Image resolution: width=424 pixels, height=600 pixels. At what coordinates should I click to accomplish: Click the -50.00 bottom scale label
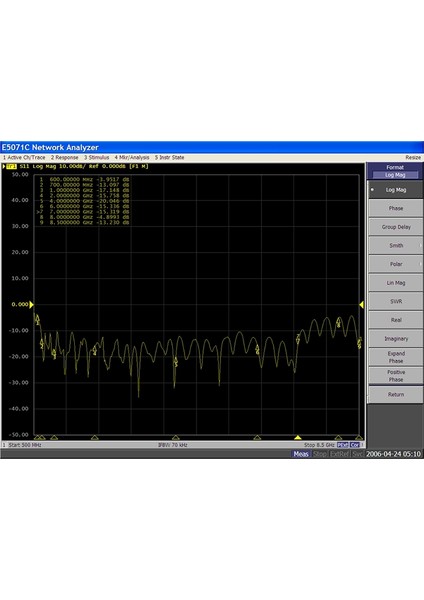point(19,435)
